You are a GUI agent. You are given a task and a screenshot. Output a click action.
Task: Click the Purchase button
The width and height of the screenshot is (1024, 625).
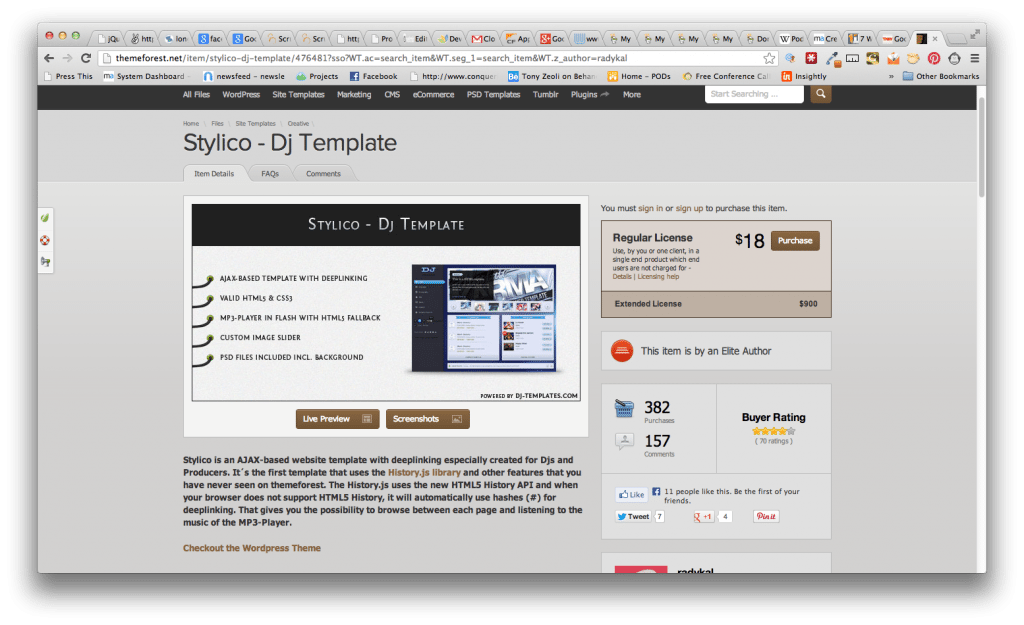click(x=795, y=240)
